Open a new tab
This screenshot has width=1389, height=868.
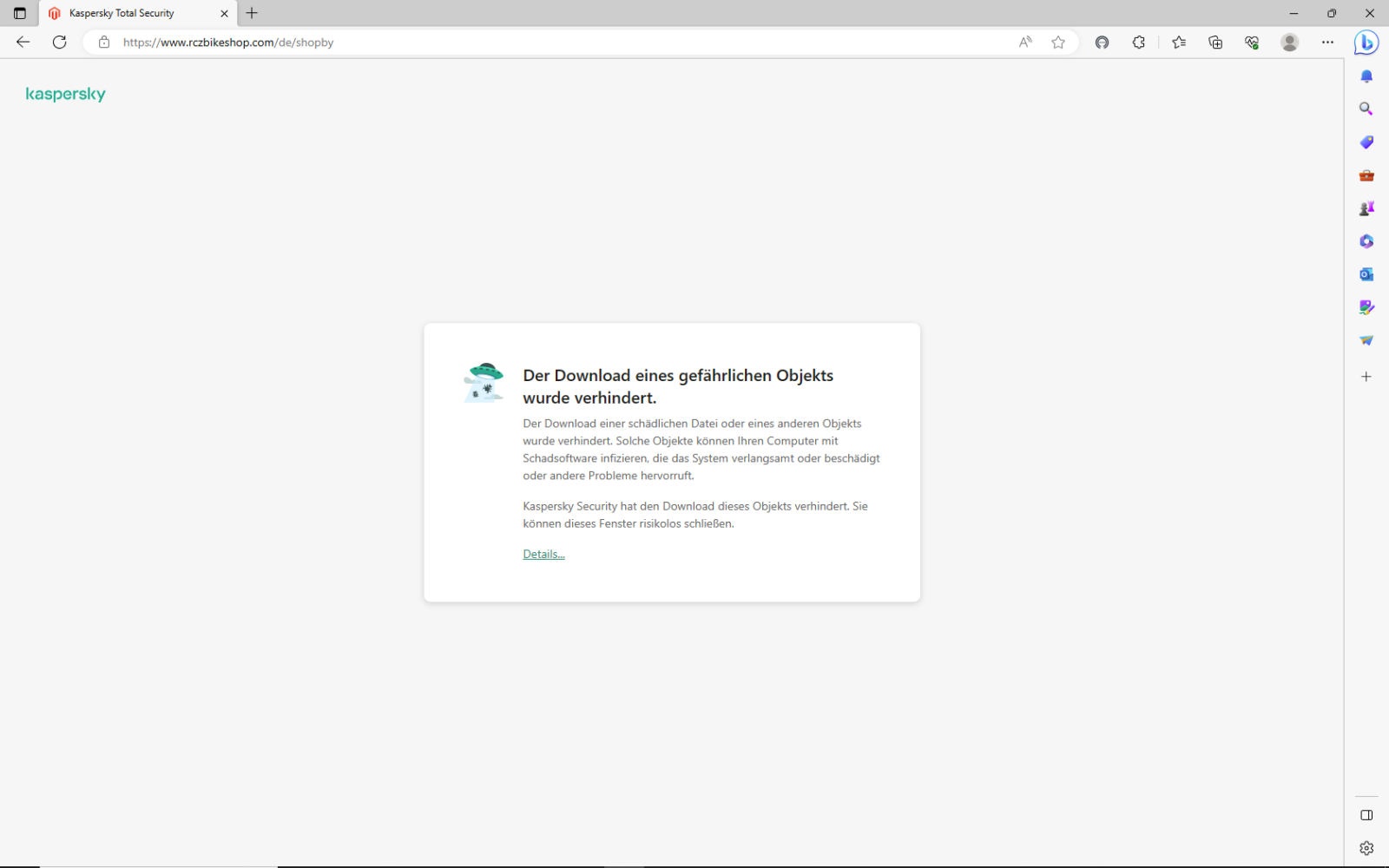[252, 13]
